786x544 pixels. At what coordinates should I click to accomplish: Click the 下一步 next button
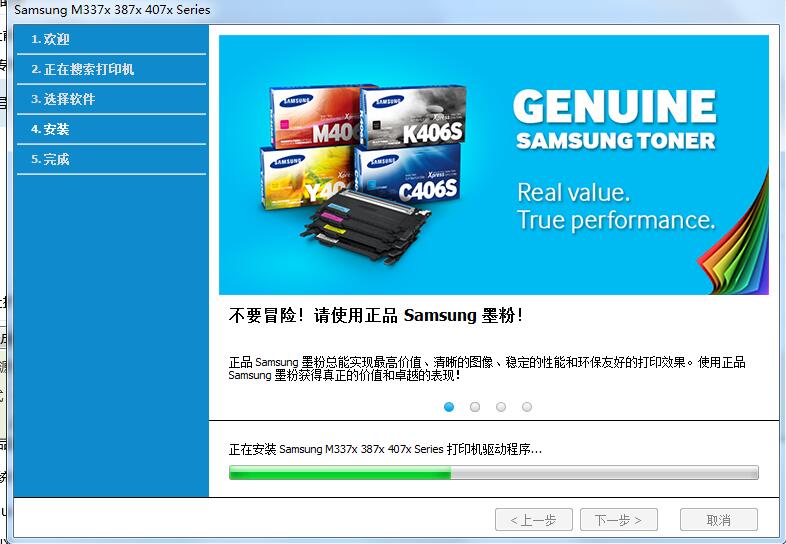tap(619, 520)
